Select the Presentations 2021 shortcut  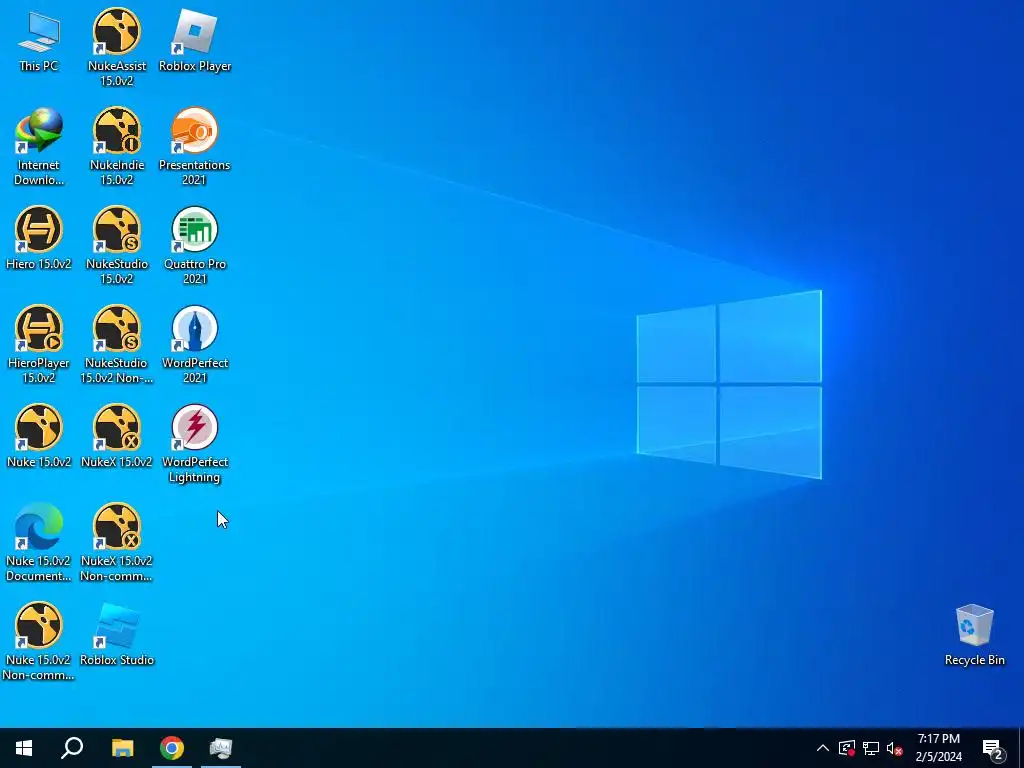tap(195, 146)
